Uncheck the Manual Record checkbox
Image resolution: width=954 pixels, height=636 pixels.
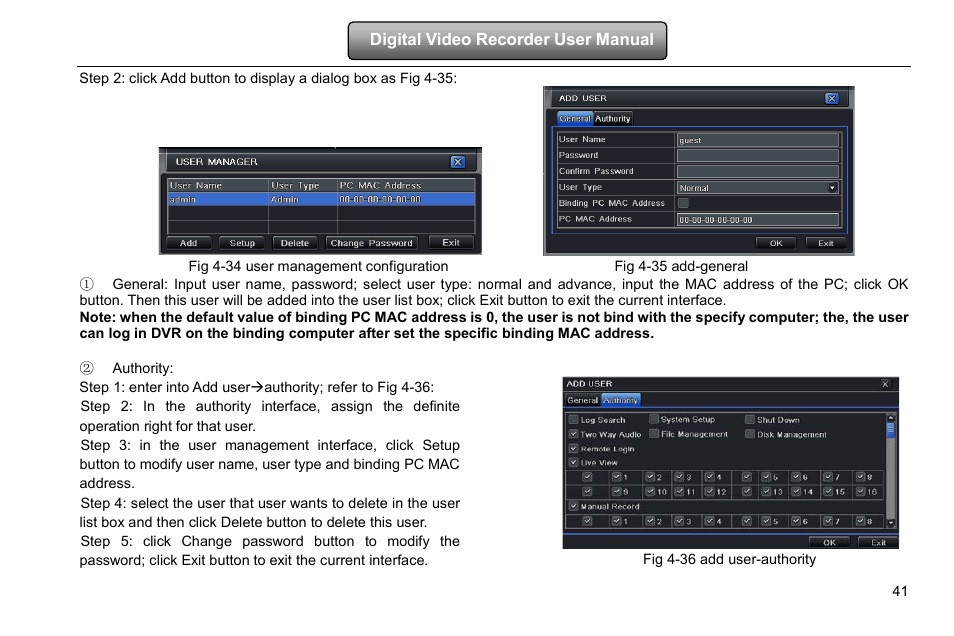click(x=574, y=506)
